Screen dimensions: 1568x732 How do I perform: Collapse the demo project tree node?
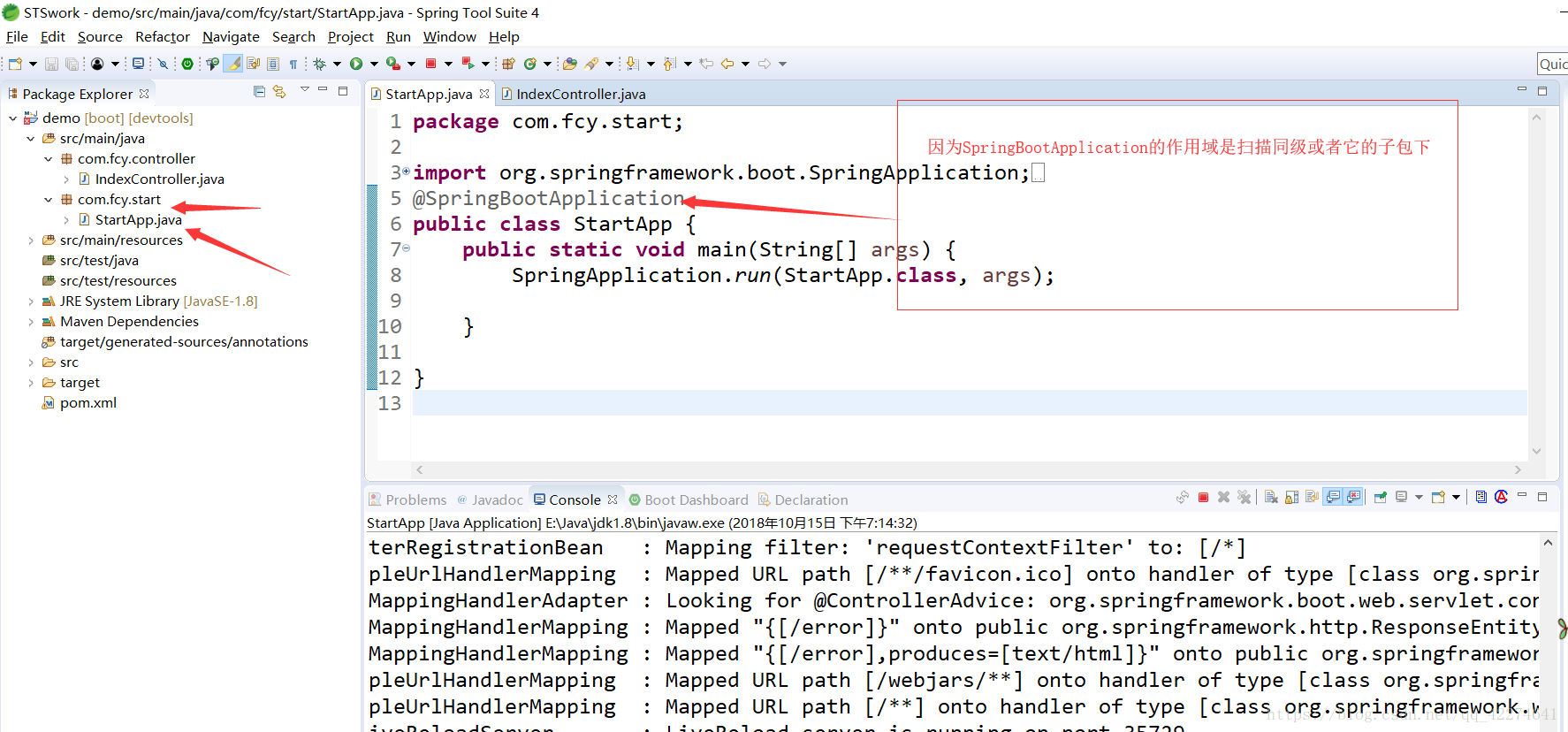click(12, 118)
